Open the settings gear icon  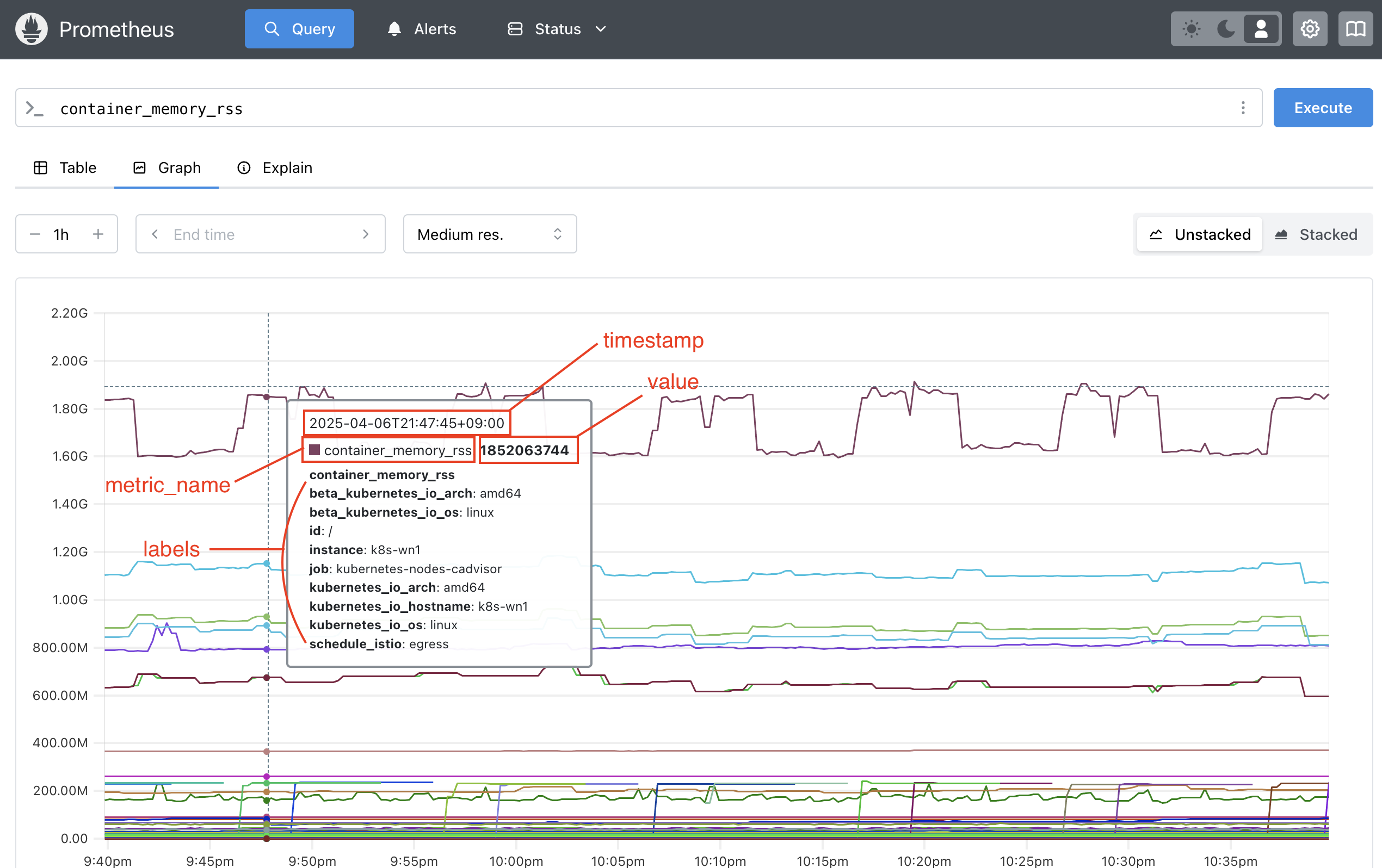[x=1310, y=29]
